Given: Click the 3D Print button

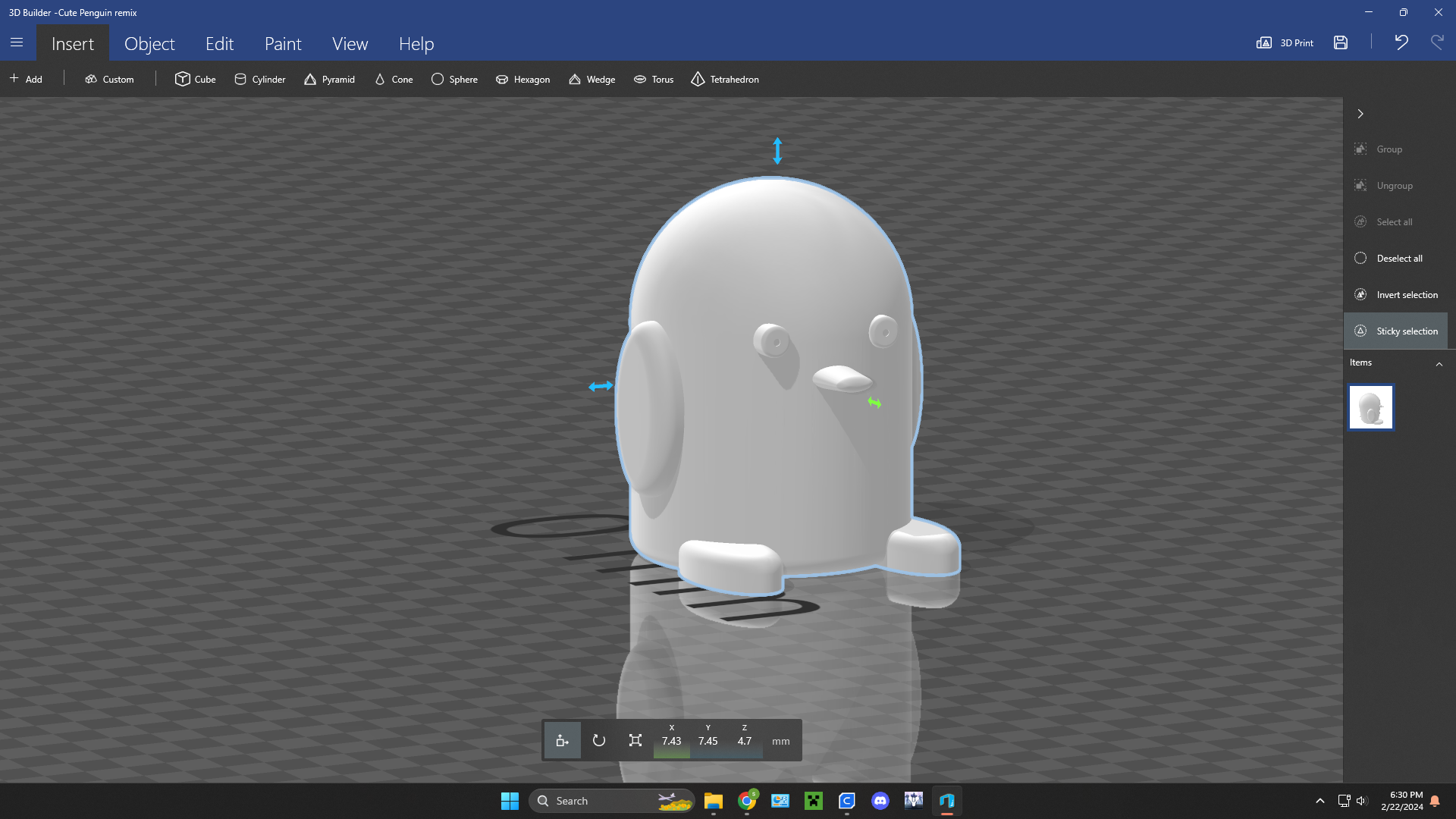Looking at the screenshot, I should [1285, 43].
